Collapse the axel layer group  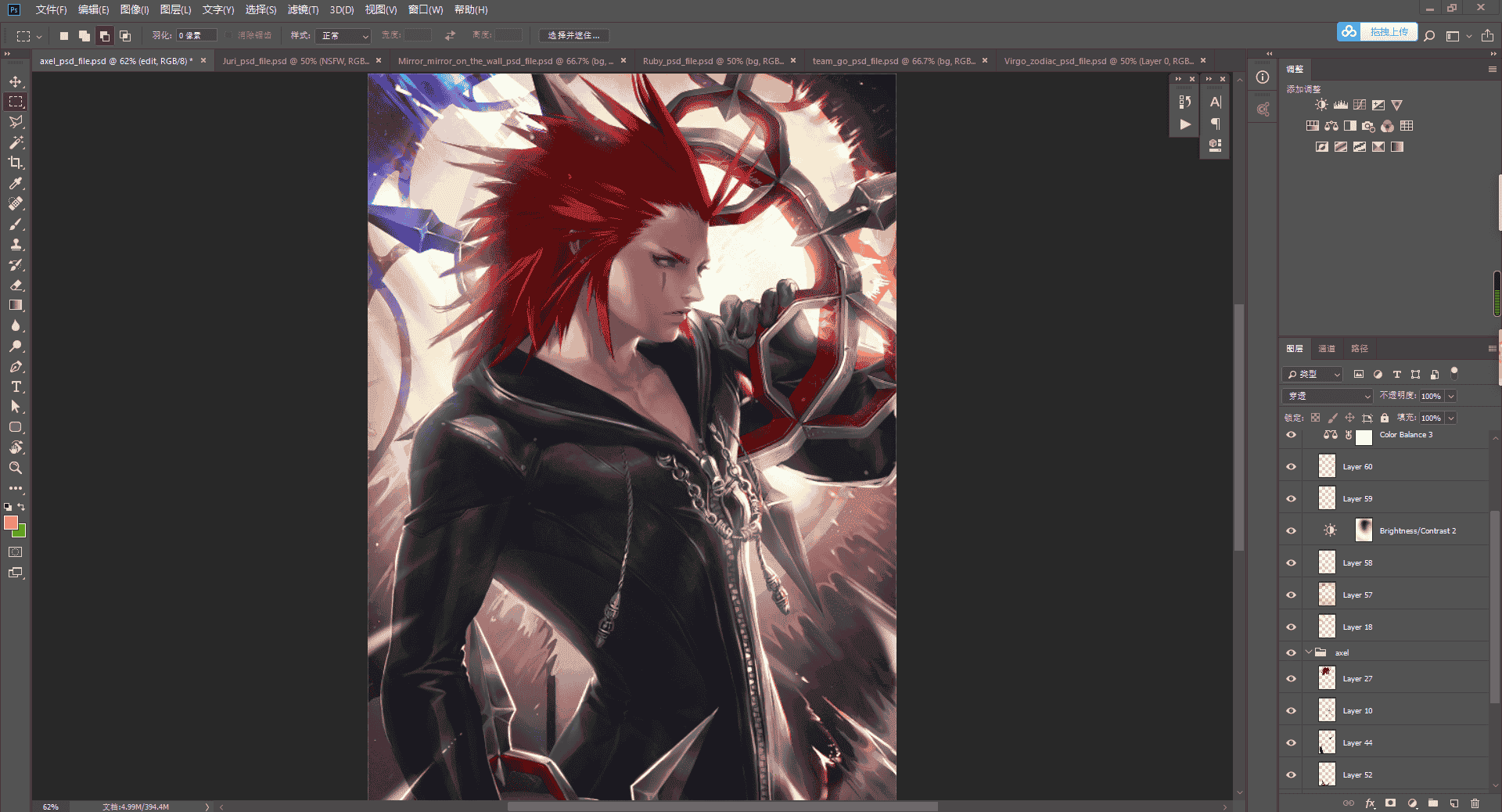tap(1309, 652)
